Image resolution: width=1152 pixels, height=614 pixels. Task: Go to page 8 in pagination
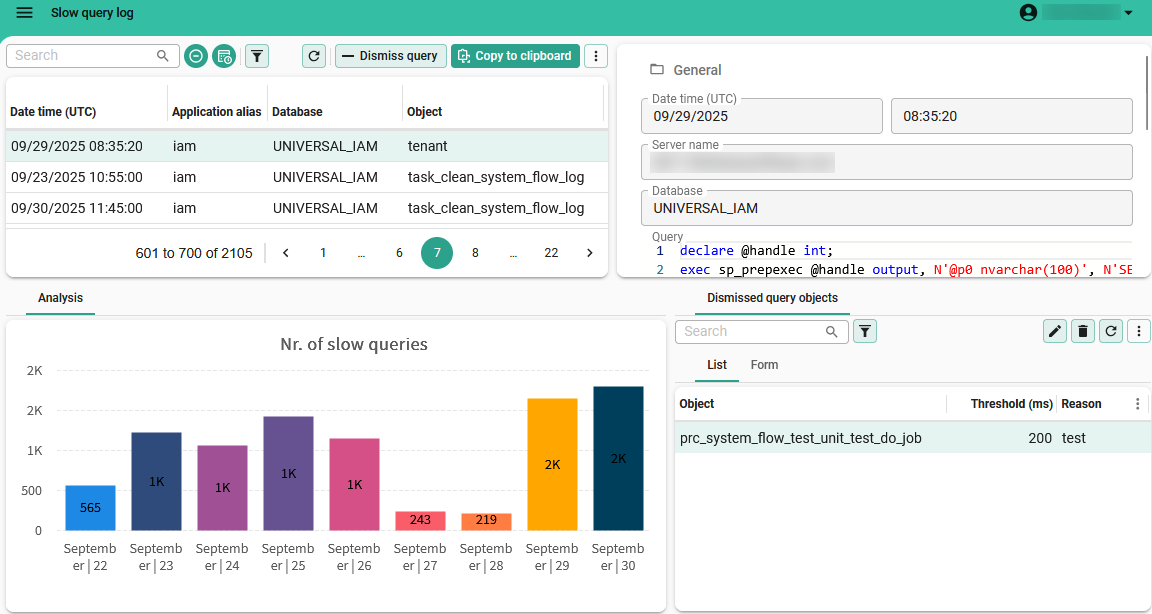click(475, 253)
